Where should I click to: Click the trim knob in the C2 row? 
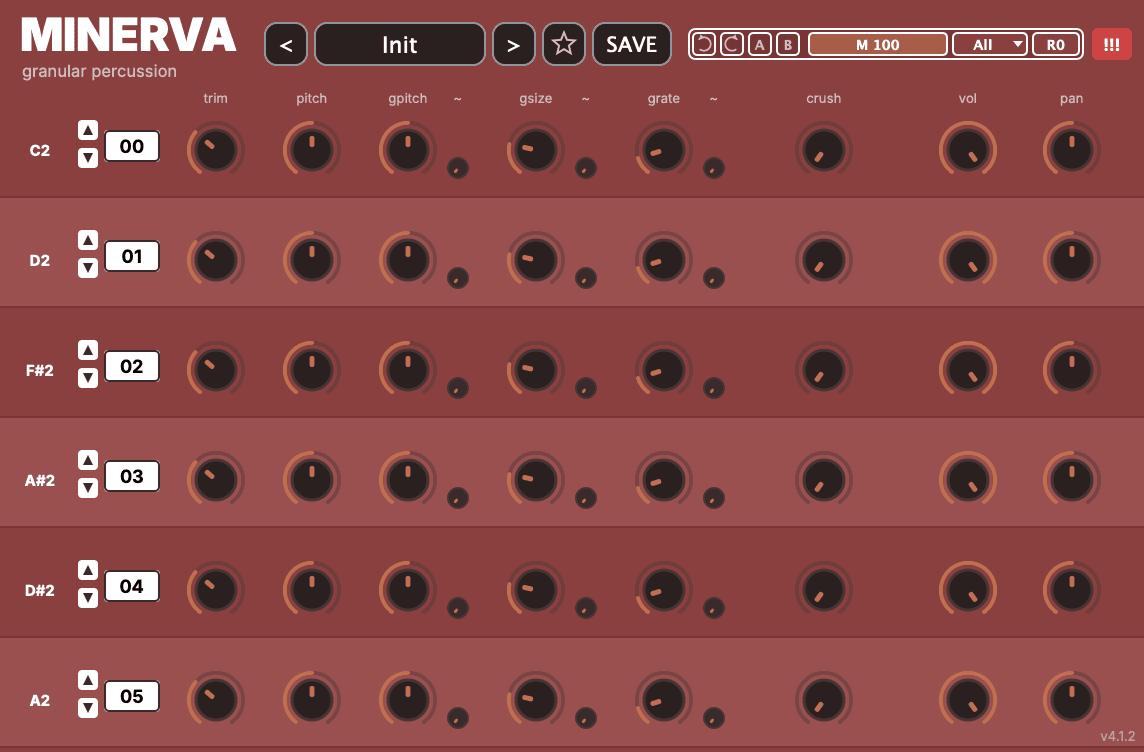pyautogui.click(x=216, y=150)
